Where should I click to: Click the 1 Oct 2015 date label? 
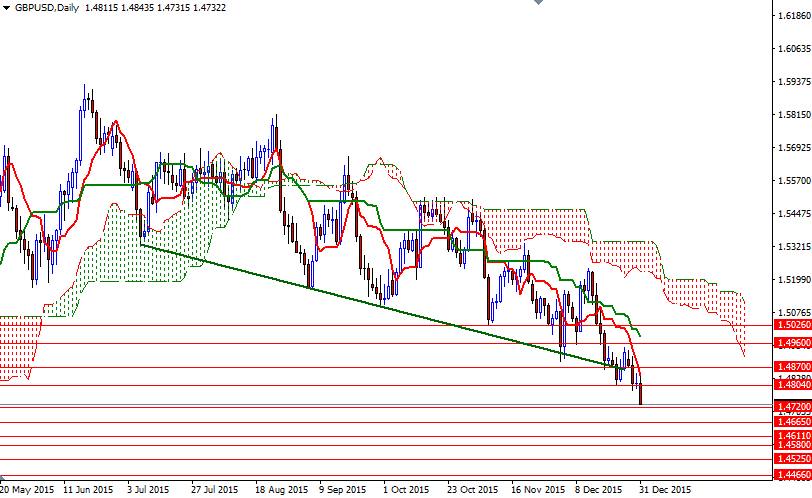coord(406,490)
